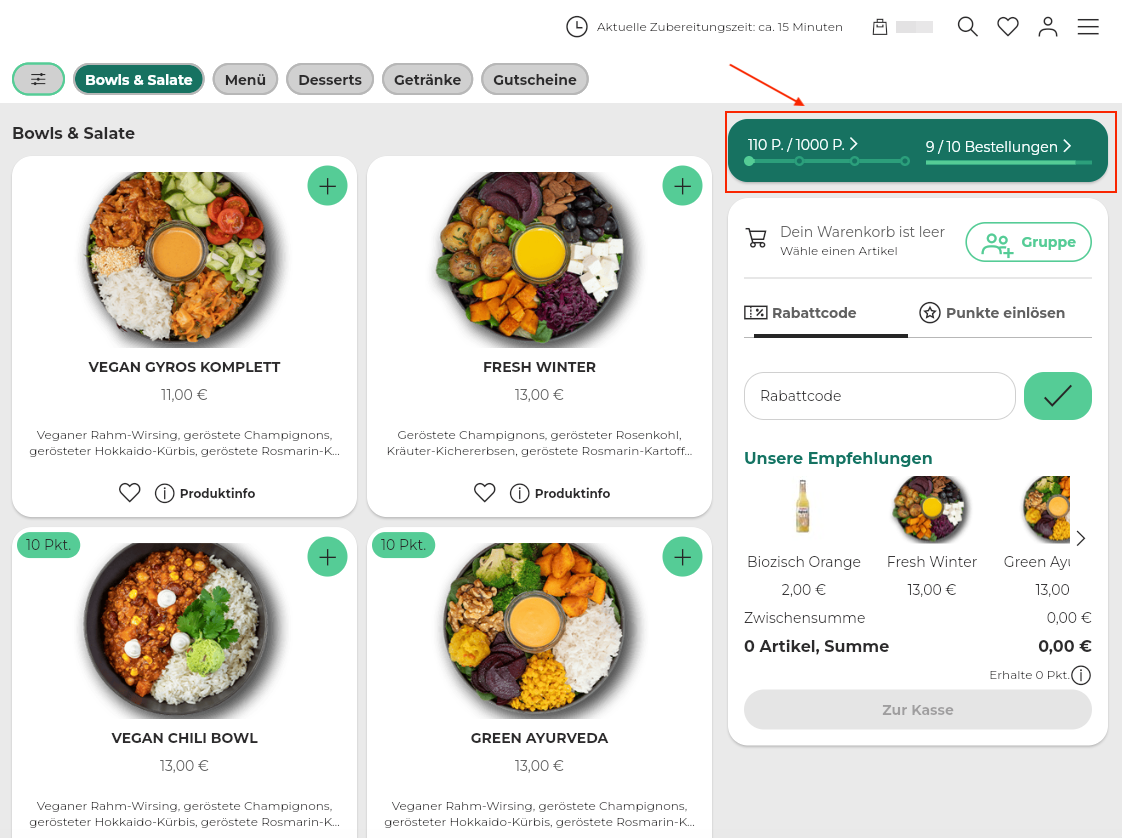Image resolution: width=1122 pixels, height=838 pixels.
Task: Switch to Punkte einlösen tab
Action: [x=992, y=313]
